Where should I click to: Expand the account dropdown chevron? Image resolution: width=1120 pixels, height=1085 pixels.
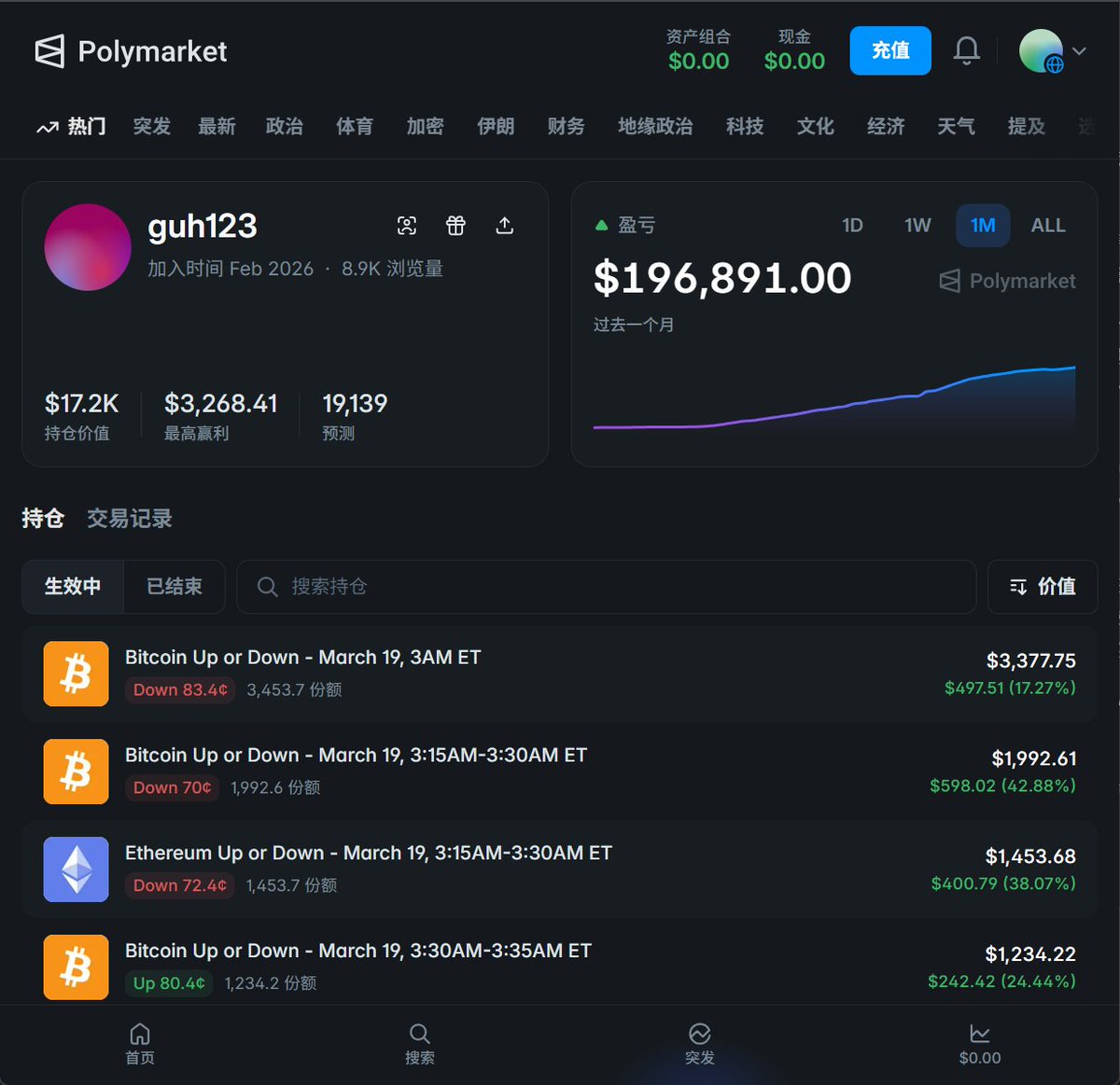click(x=1079, y=50)
